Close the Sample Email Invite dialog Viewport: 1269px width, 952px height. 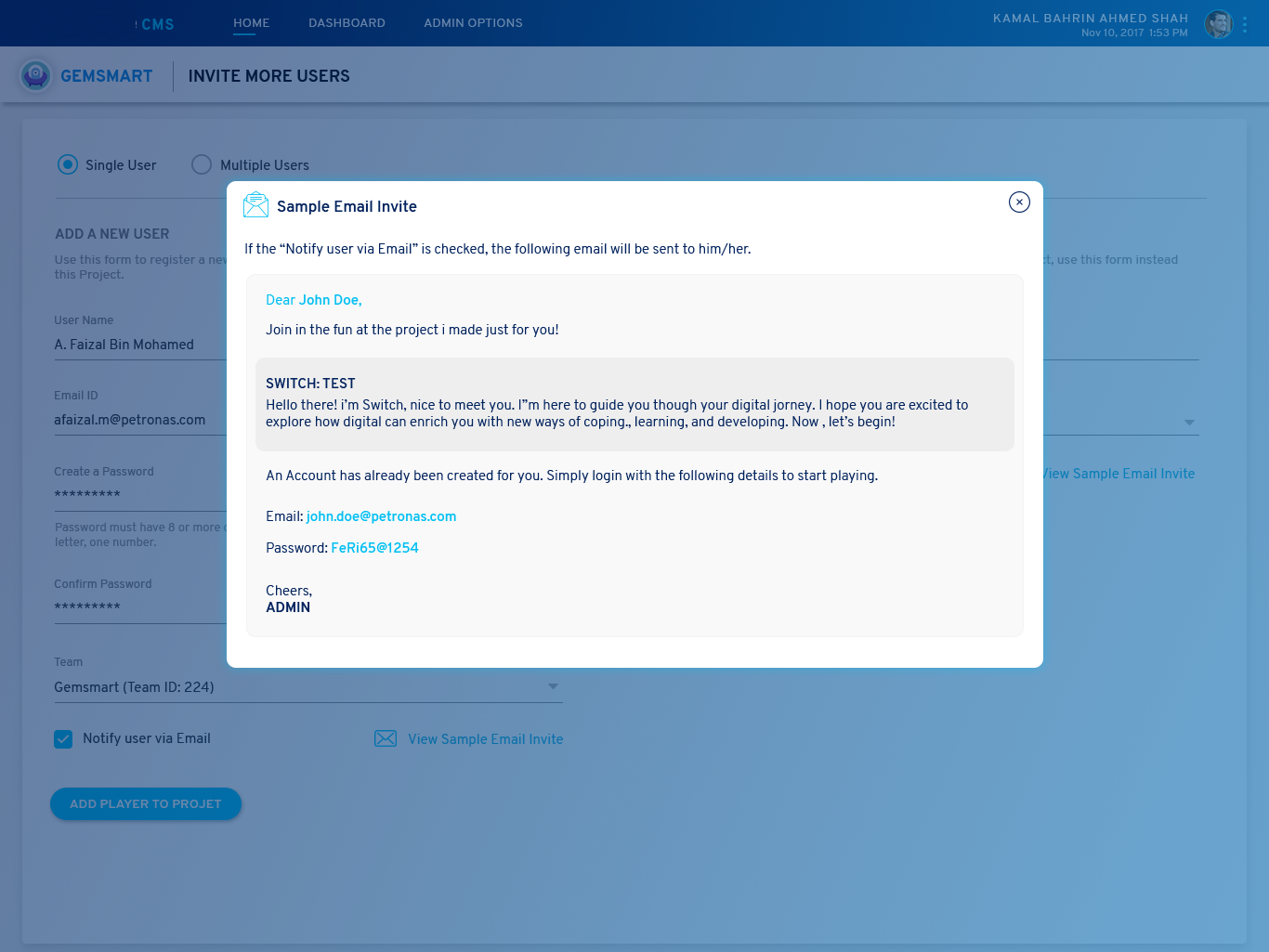tap(1019, 202)
